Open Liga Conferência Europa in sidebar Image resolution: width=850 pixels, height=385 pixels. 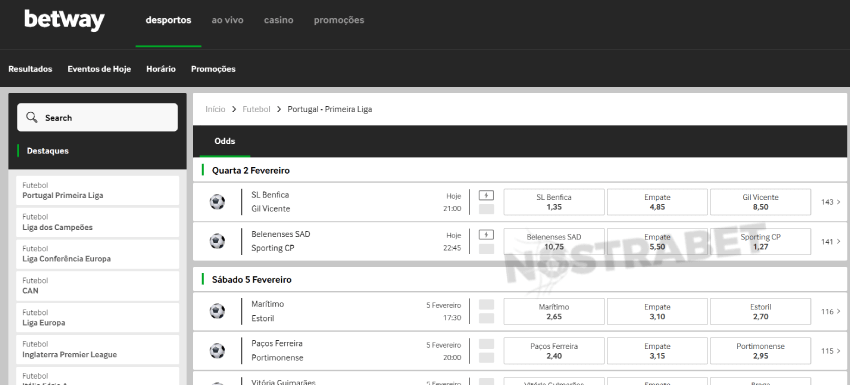point(98,254)
